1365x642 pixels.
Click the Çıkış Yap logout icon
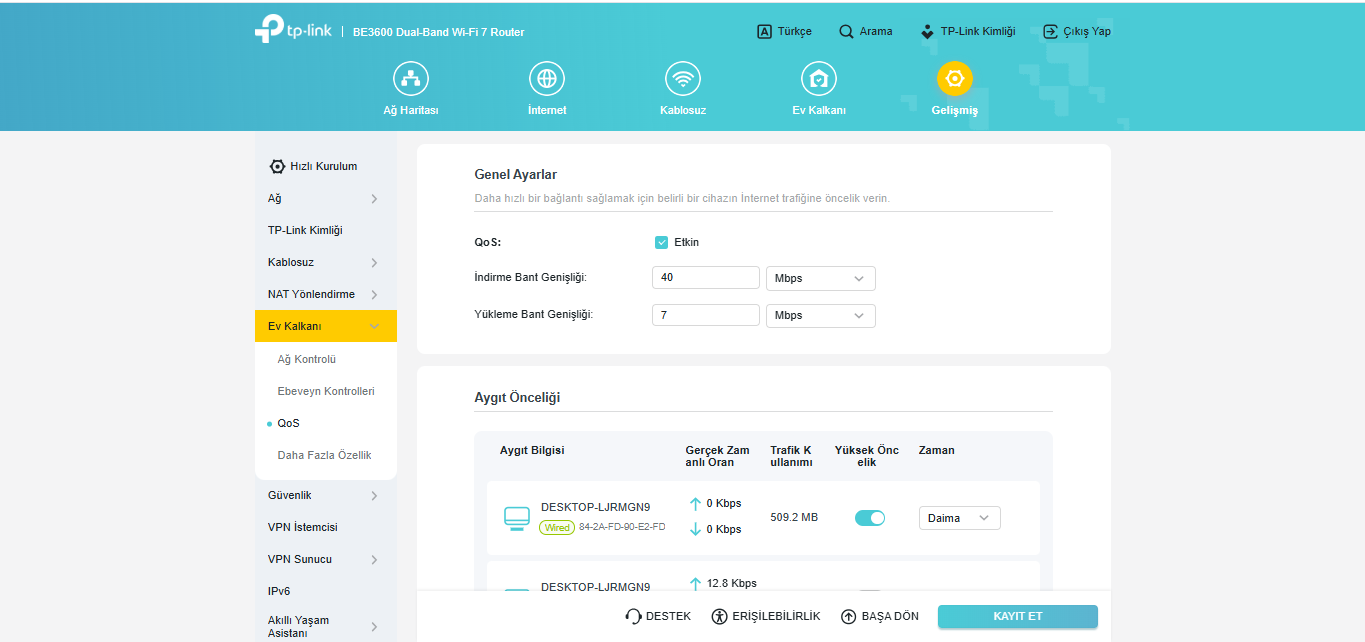click(1050, 31)
